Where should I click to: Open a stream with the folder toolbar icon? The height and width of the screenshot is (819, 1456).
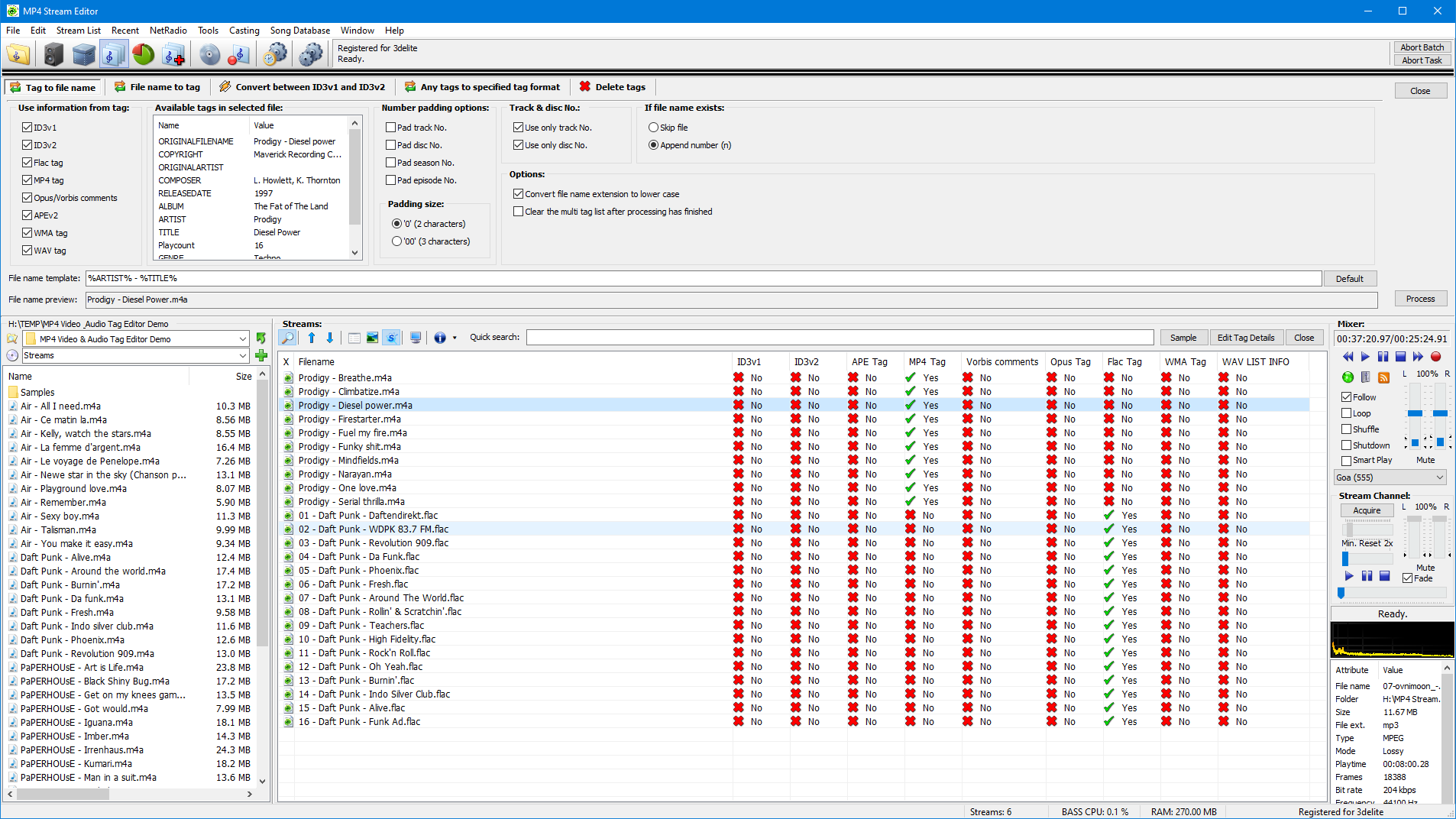[17, 54]
